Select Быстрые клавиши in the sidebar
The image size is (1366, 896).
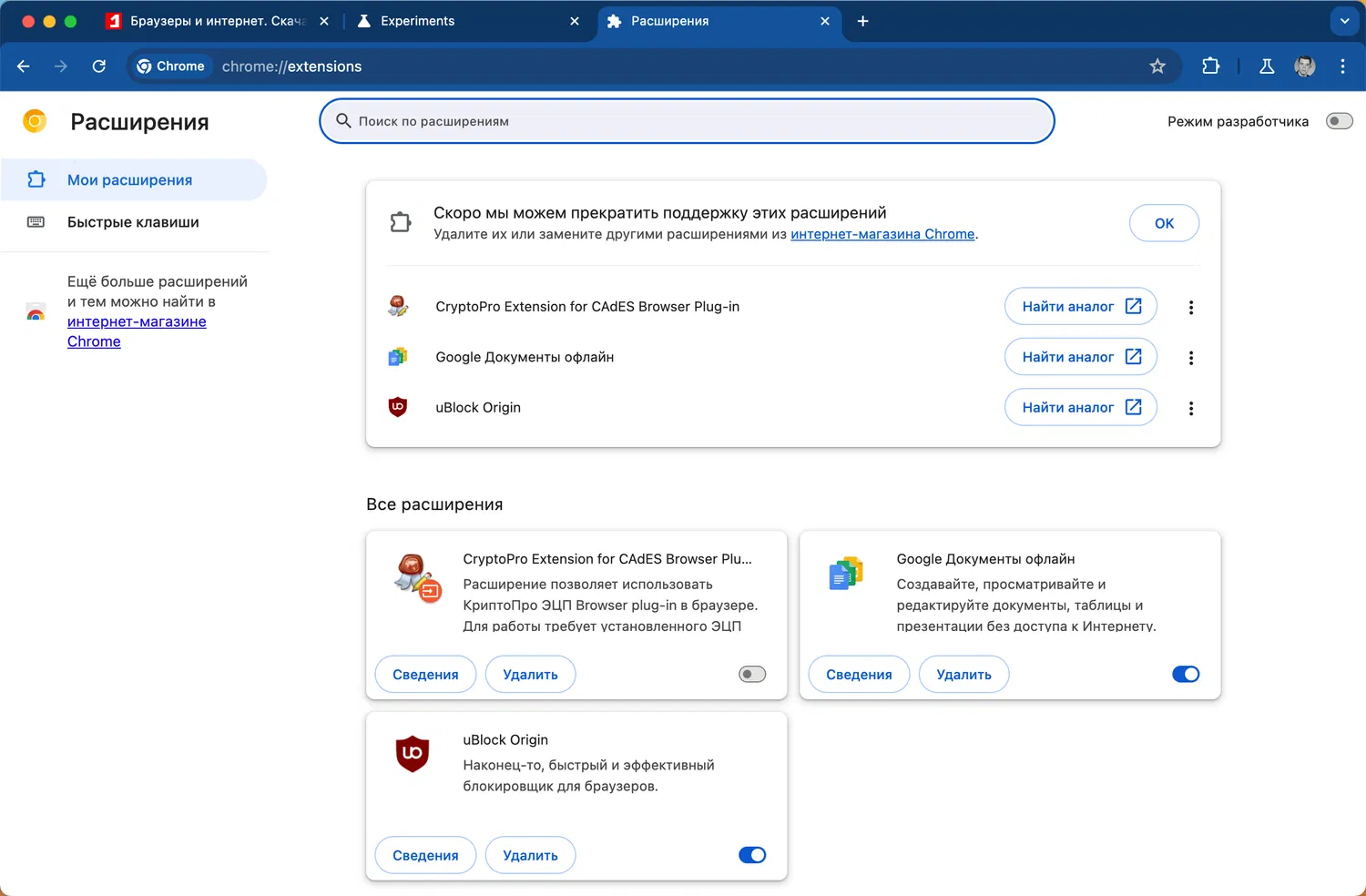click(x=133, y=222)
